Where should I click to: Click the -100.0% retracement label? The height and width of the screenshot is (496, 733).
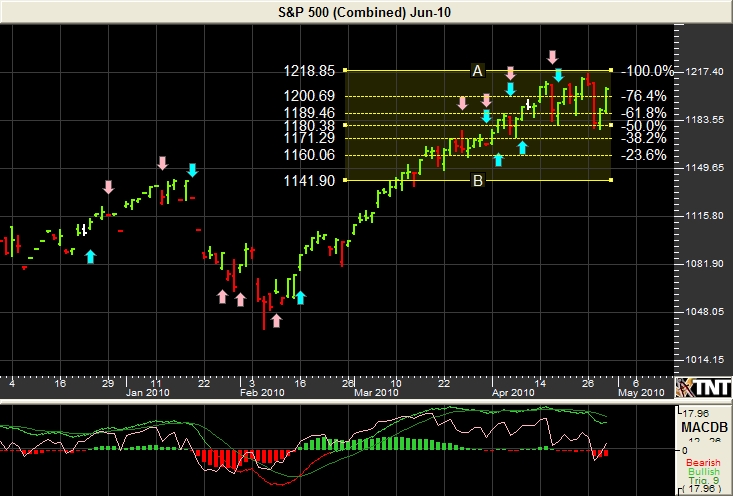pos(647,71)
